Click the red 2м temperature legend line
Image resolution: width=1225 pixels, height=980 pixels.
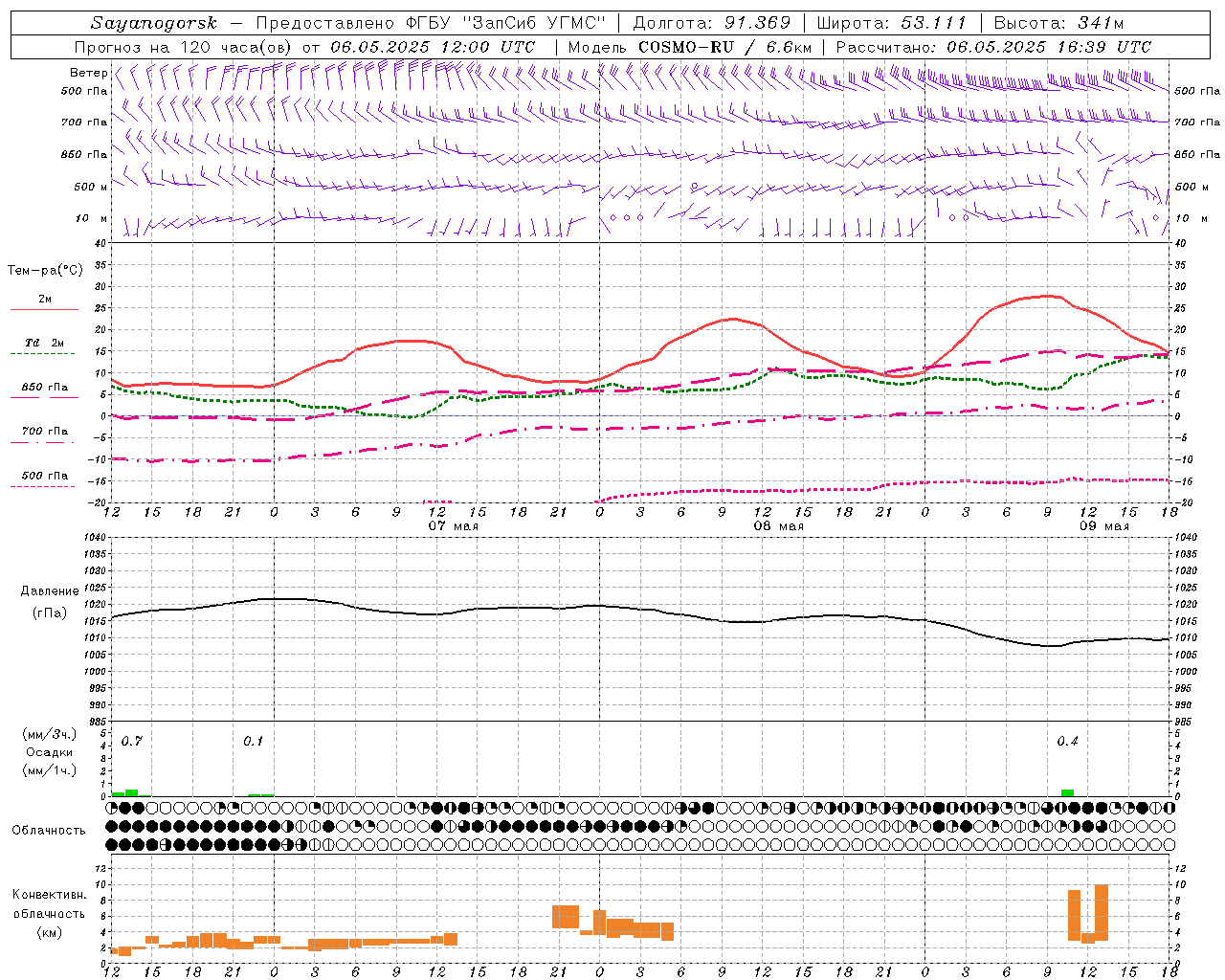point(44,310)
